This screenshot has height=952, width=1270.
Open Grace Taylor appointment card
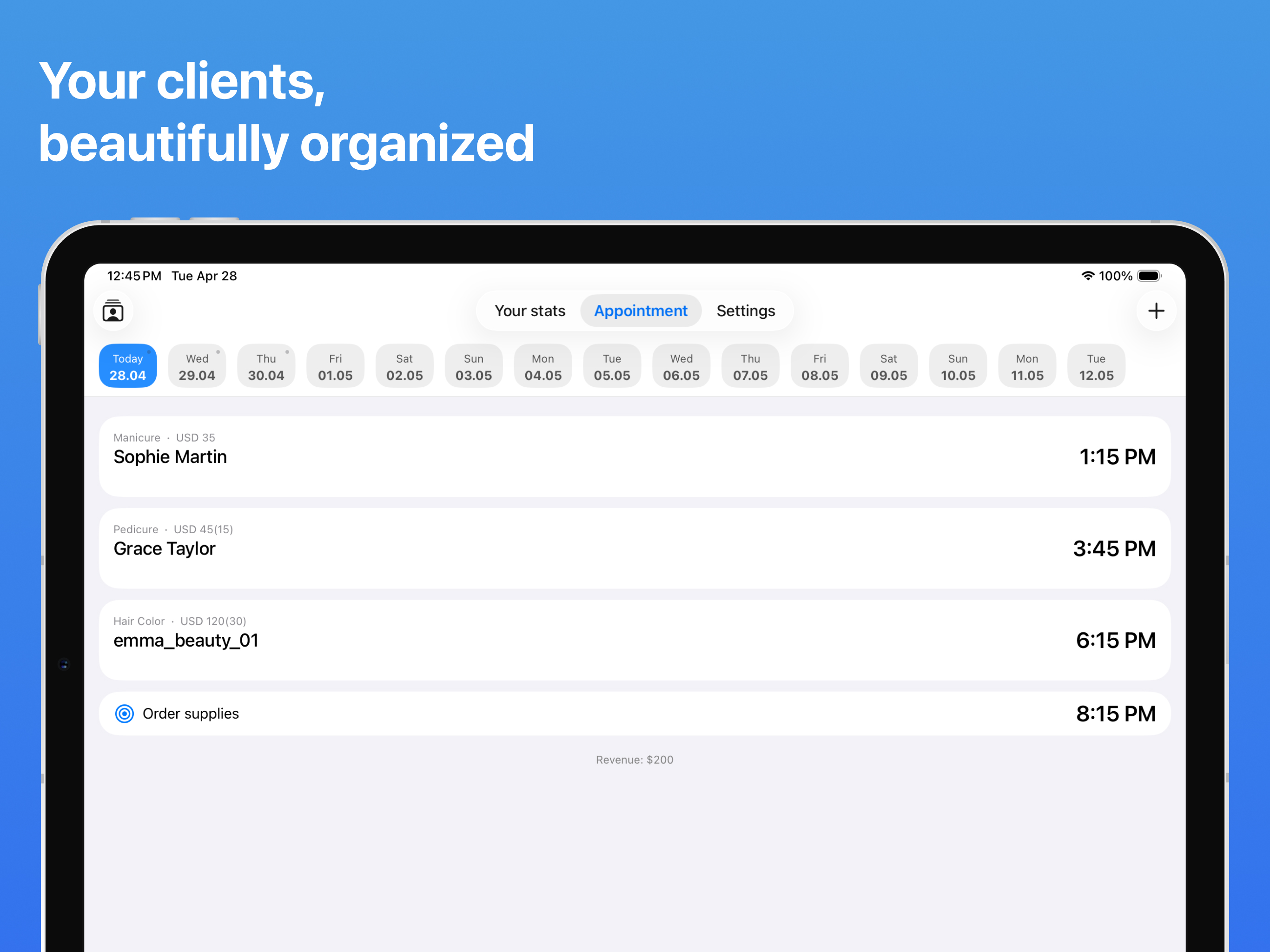(x=635, y=549)
